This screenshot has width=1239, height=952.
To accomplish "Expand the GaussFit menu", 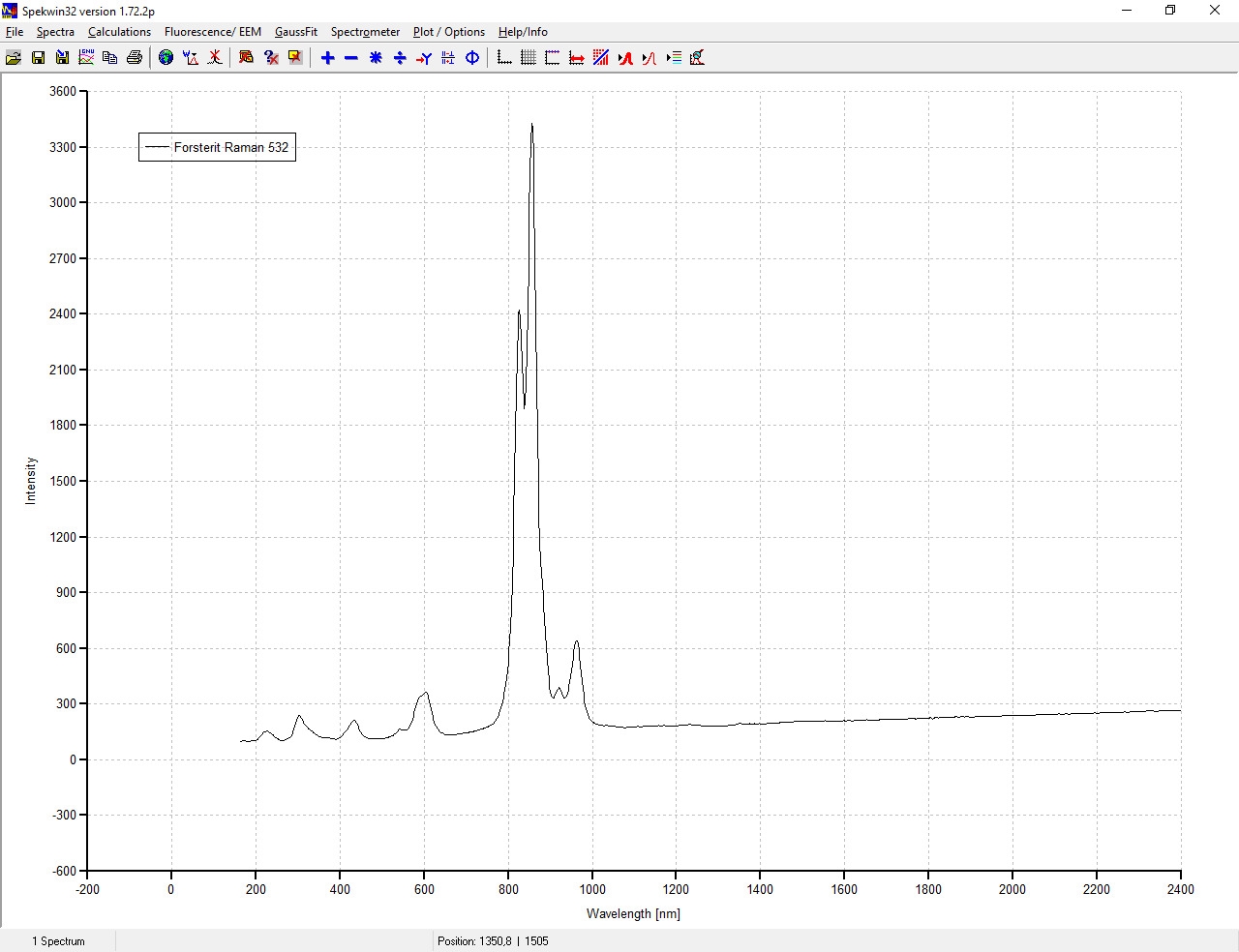I will click(x=295, y=32).
